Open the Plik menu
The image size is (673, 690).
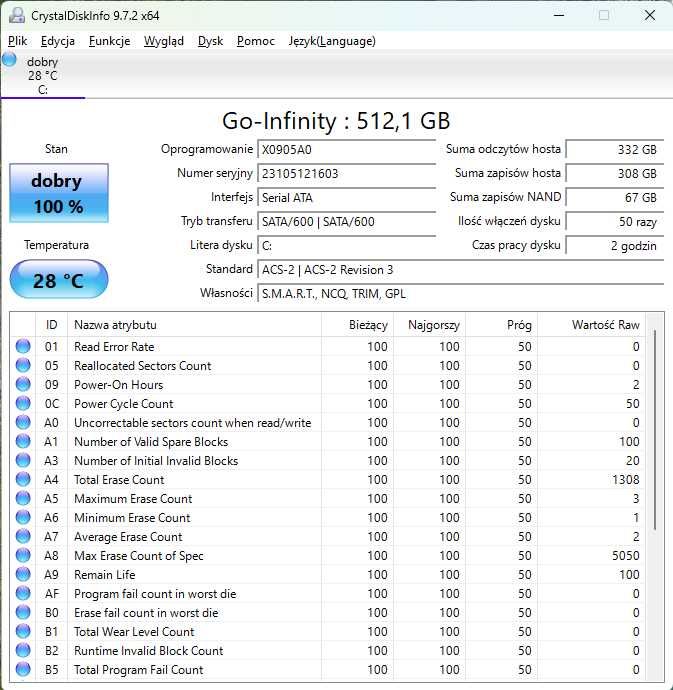[x=18, y=41]
